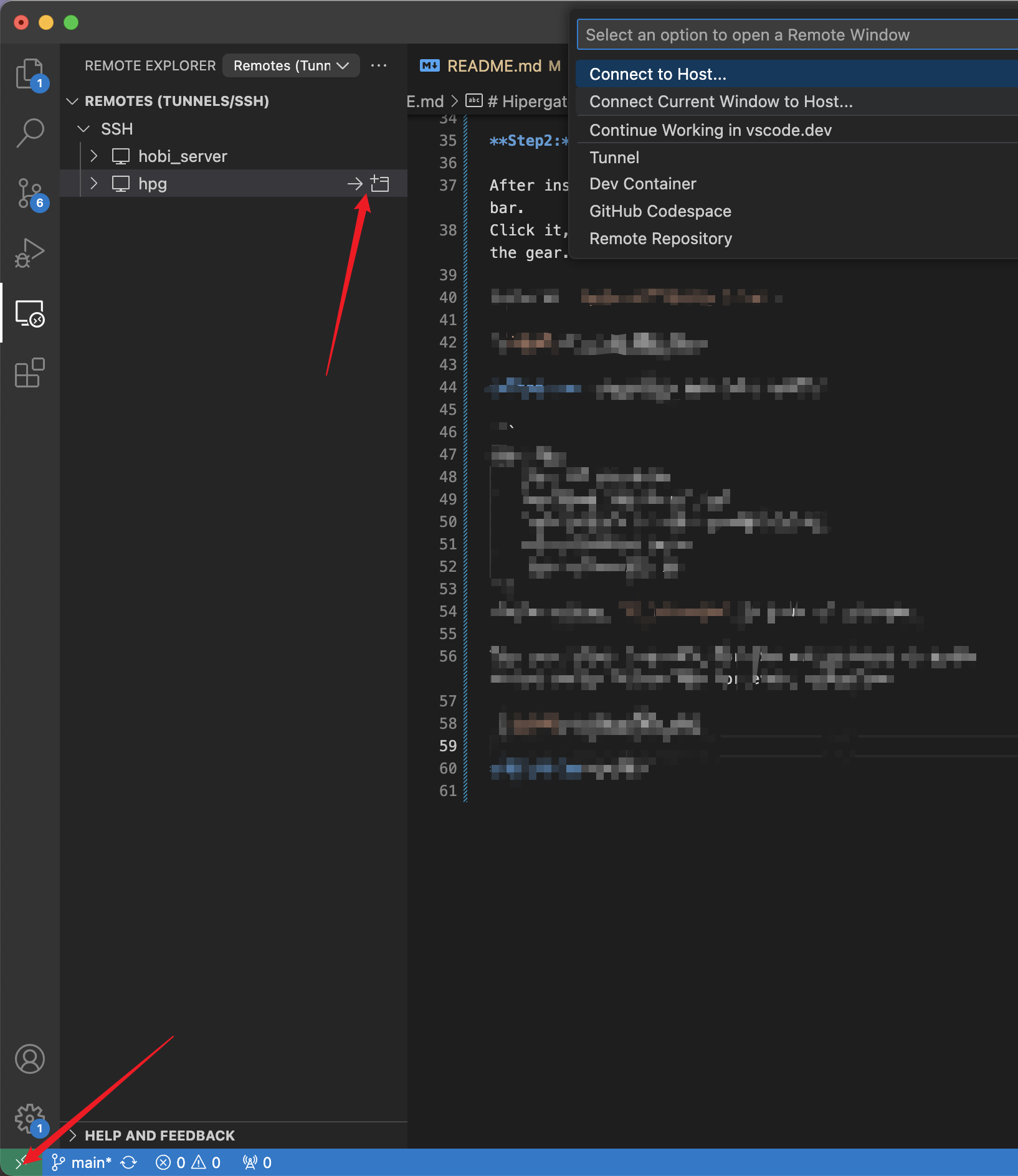Select the GitHub Codespace option
Screen dimensions: 1018x1176
(797, 211)
